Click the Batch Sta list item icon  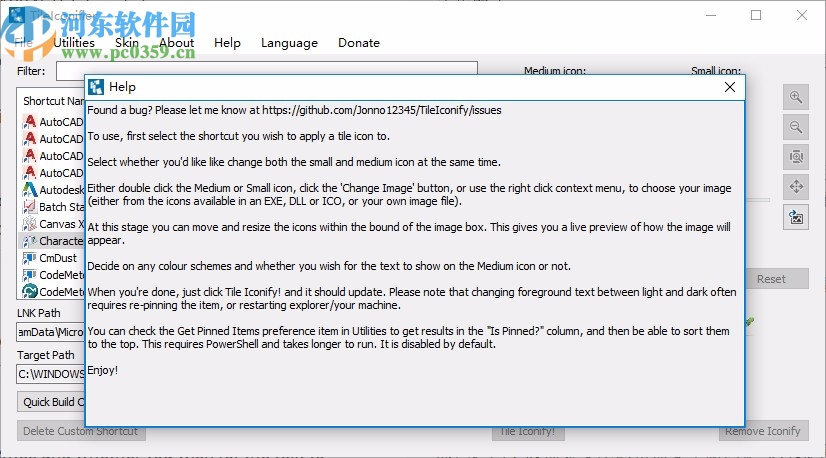[30, 207]
